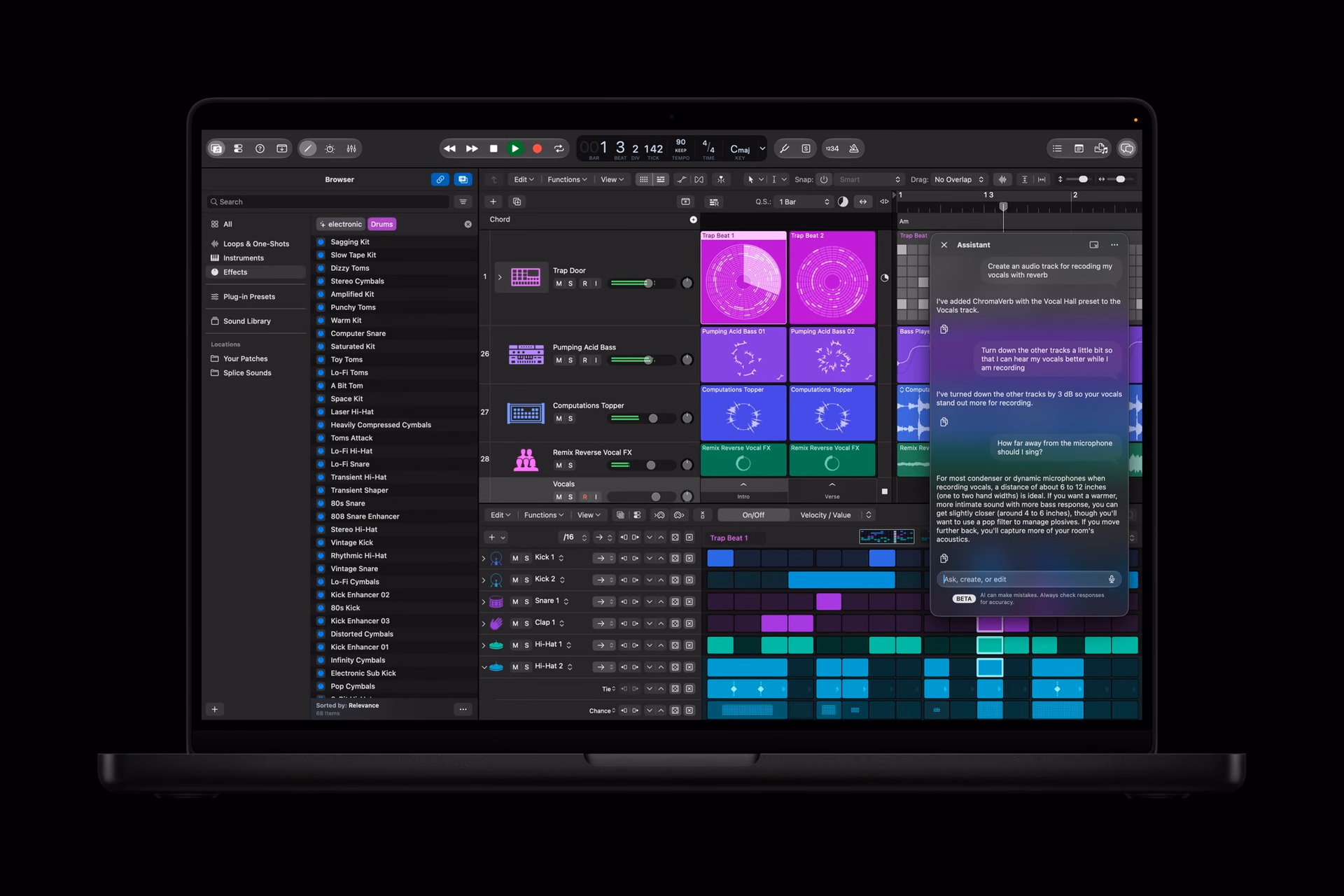Viewport: 1344px width, 896px height.
Task: Click the Trap Beat 1 region
Action: (x=743, y=277)
